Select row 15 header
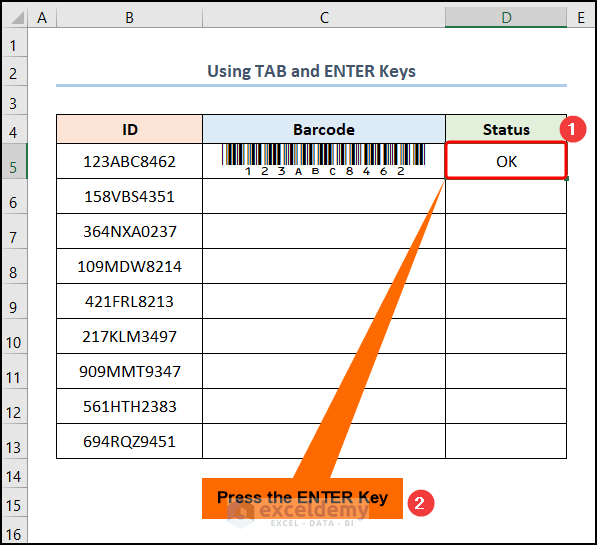The height and width of the screenshot is (545, 597). point(14,502)
